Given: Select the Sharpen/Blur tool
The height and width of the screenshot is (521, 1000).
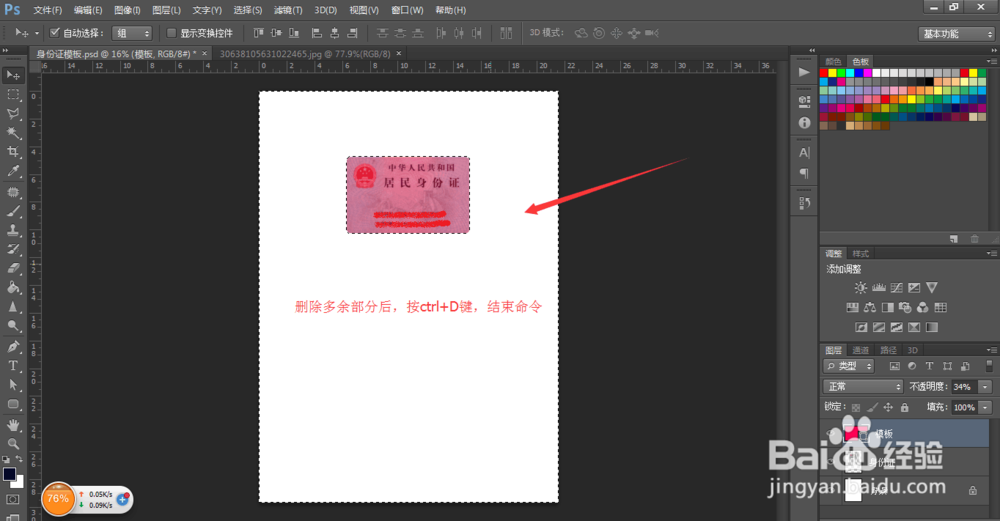Looking at the screenshot, I should (x=13, y=307).
